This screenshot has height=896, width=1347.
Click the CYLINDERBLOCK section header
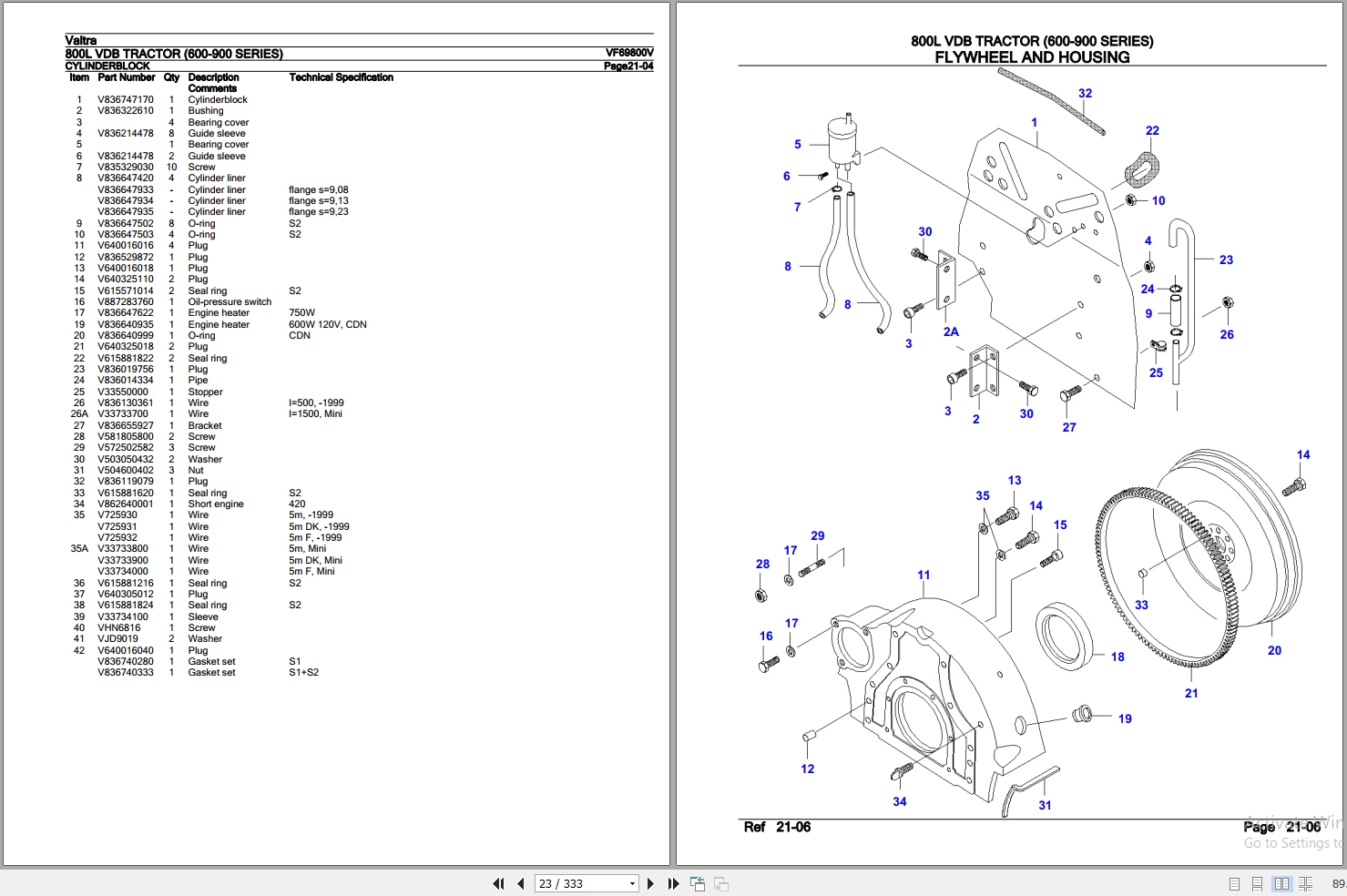(x=107, y=65)
